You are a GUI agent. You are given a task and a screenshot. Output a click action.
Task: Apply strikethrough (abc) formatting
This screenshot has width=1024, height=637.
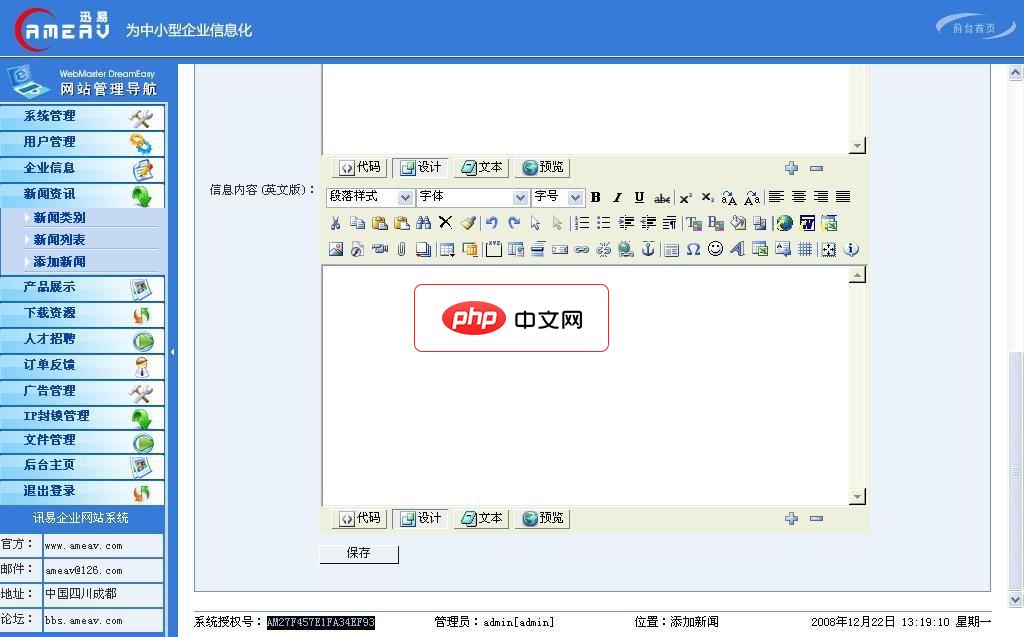(662, 197)
